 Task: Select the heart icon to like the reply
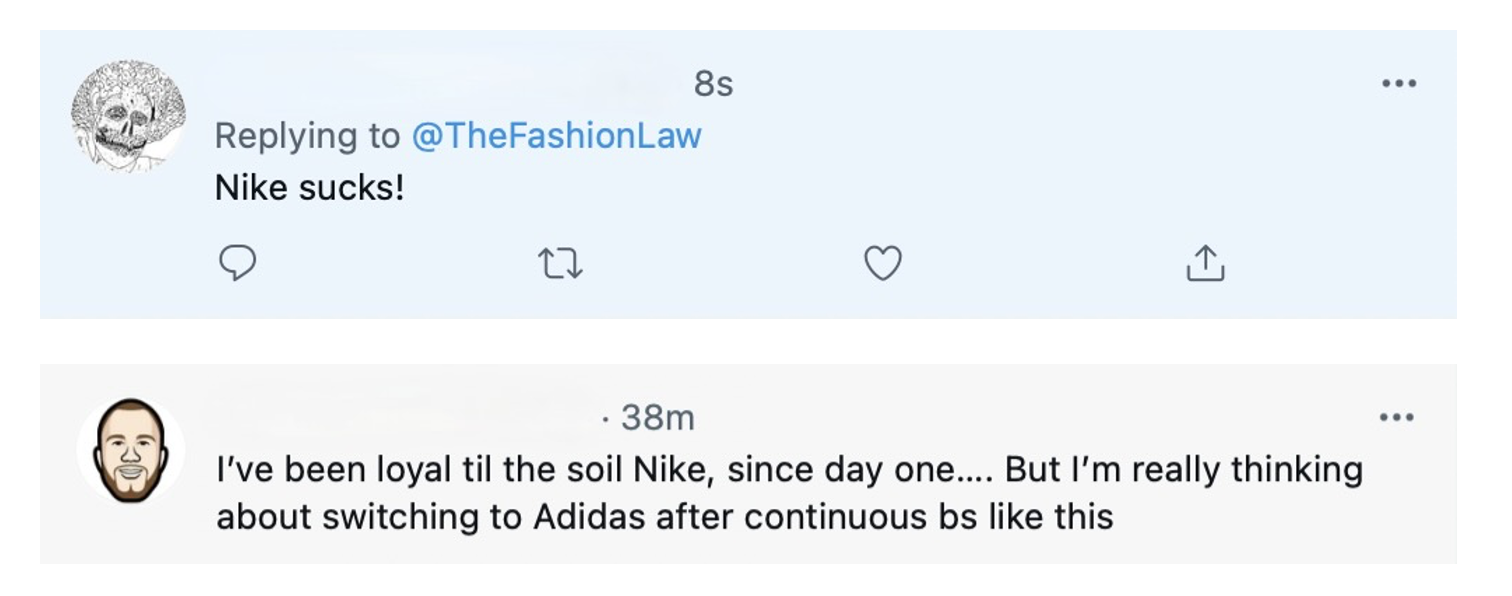(884, 262)
